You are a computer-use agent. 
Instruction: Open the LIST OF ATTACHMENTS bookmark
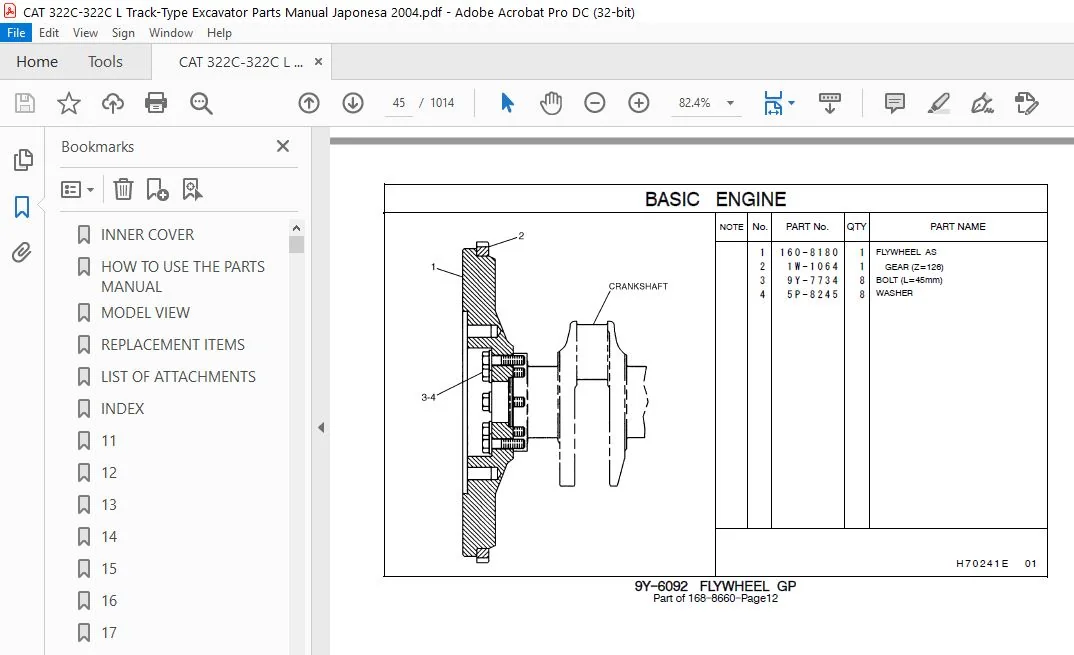[178, 376]
